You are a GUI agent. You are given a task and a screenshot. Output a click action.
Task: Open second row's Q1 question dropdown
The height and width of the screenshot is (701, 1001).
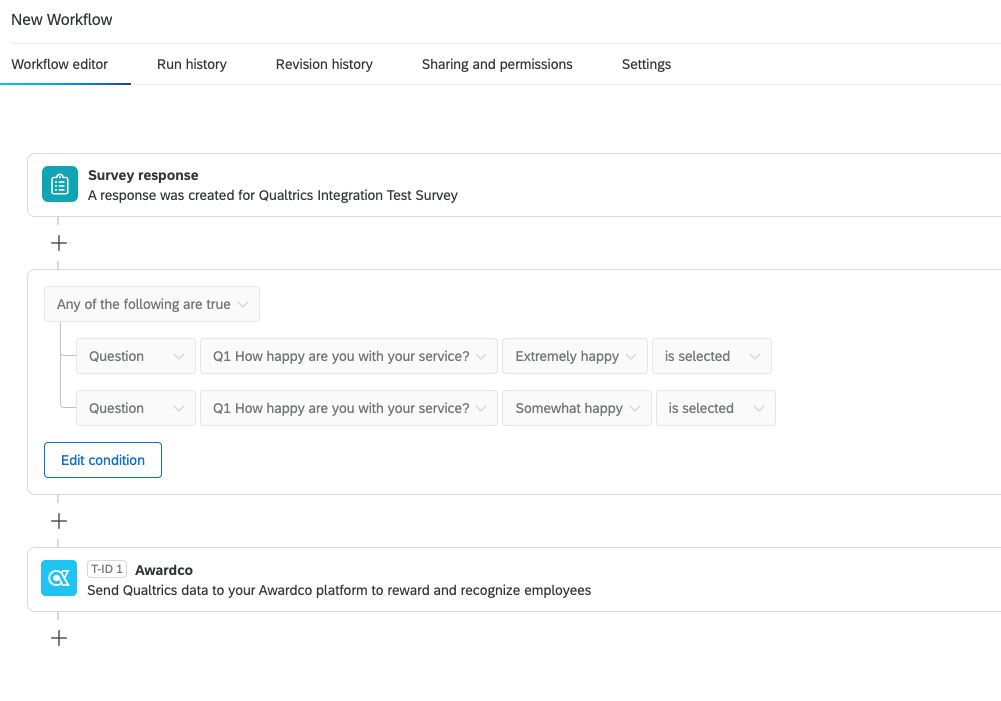pyautogui.click(x=348, y=408)
